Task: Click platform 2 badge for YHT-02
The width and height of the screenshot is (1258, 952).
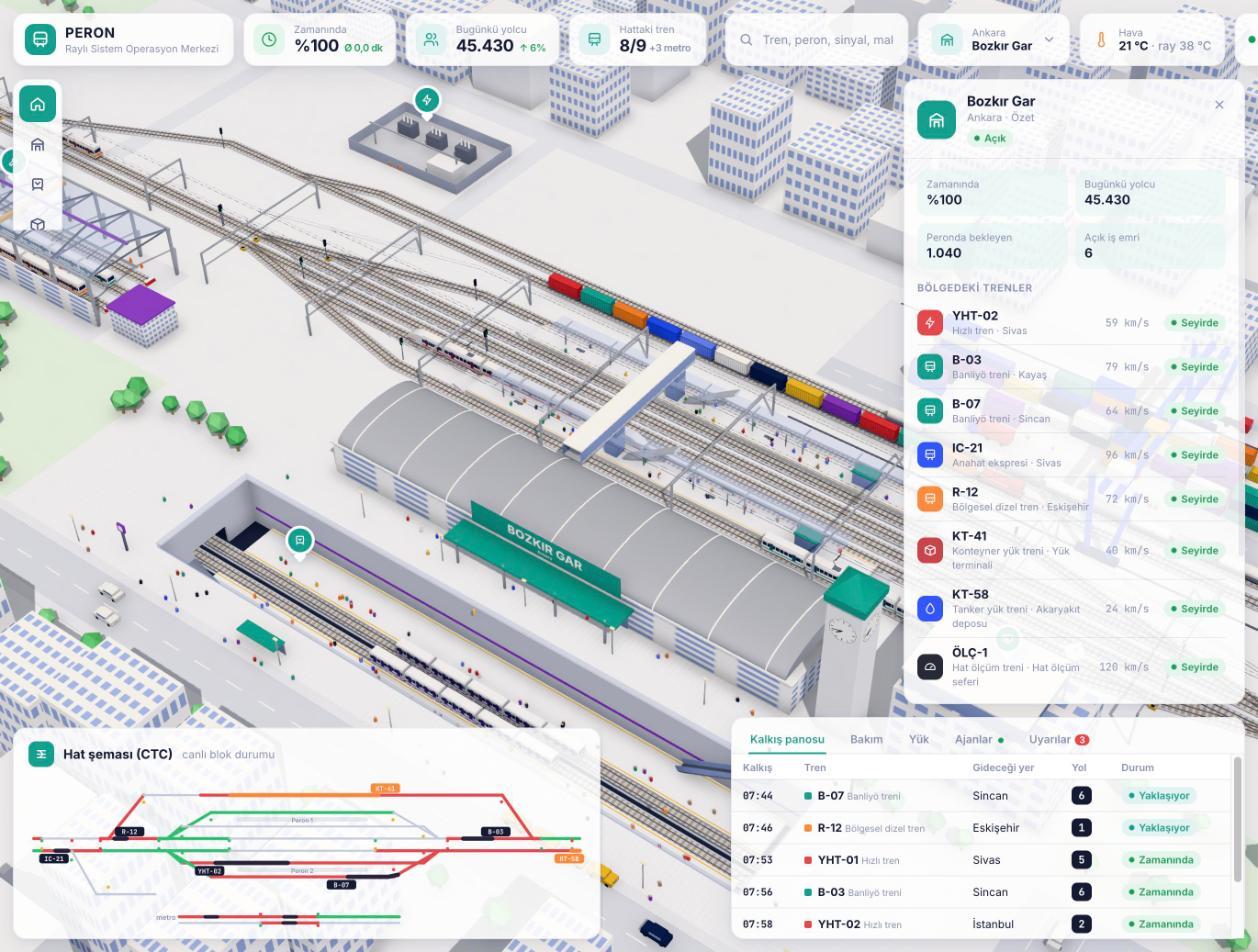Action: 1081,924
